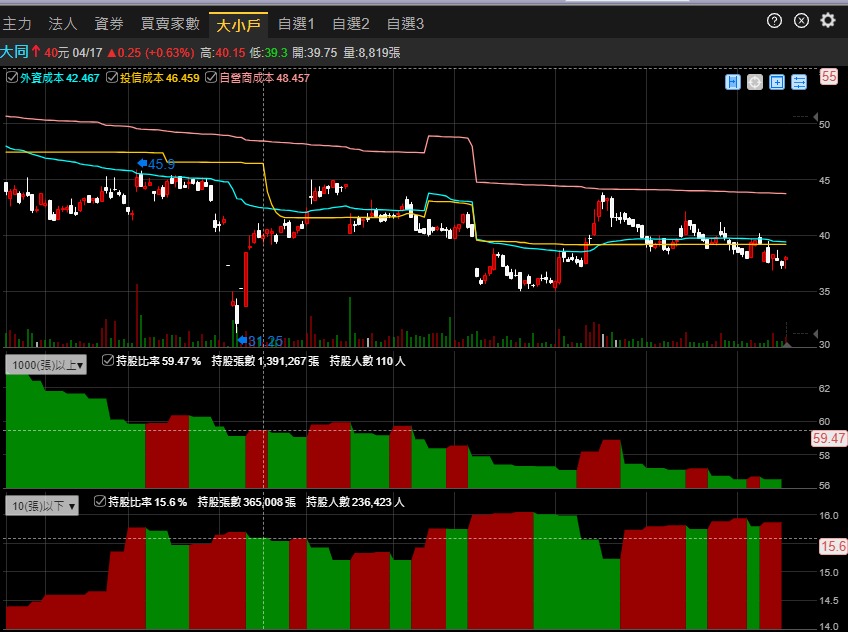Open the help question mark icon
Image resolution: width=848 pixels, height=632 pixels.
point(774,21)
